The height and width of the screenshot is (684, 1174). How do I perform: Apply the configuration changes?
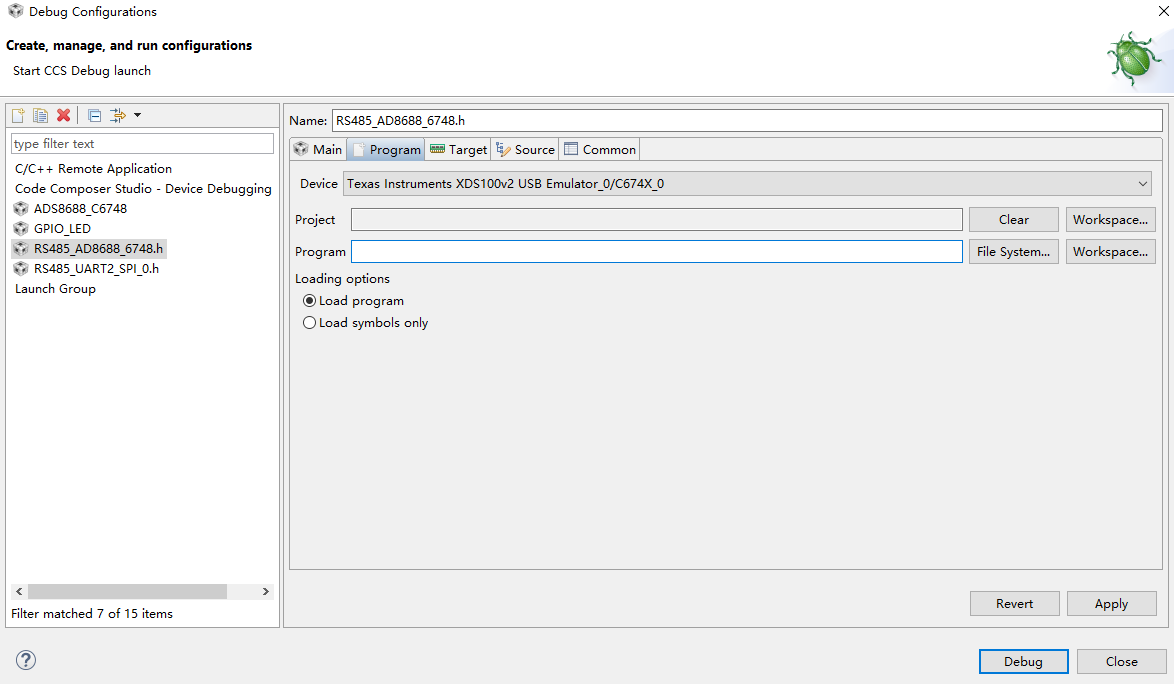[1111, 603]
